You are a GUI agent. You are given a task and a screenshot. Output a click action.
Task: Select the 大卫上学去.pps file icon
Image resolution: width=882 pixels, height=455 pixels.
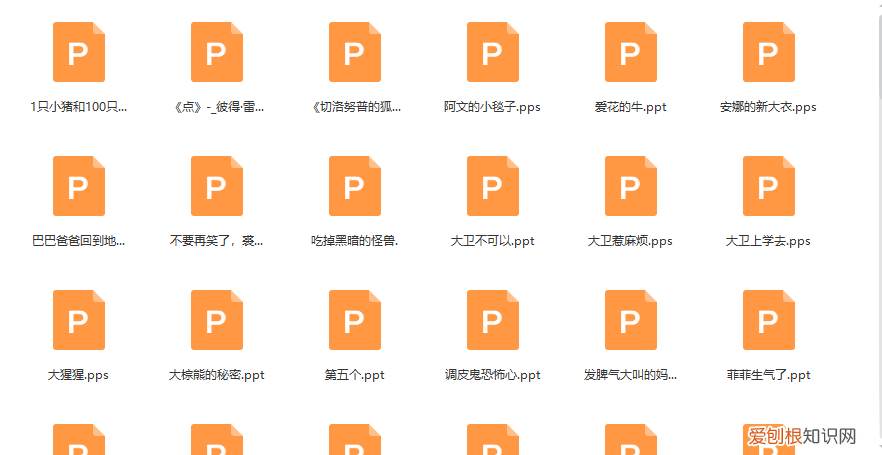click(769, 186)
